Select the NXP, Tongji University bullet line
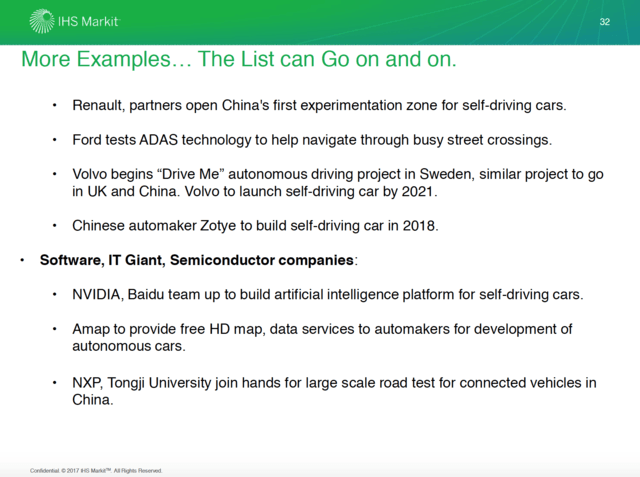 pyautogui.click(x=334, y=383)
